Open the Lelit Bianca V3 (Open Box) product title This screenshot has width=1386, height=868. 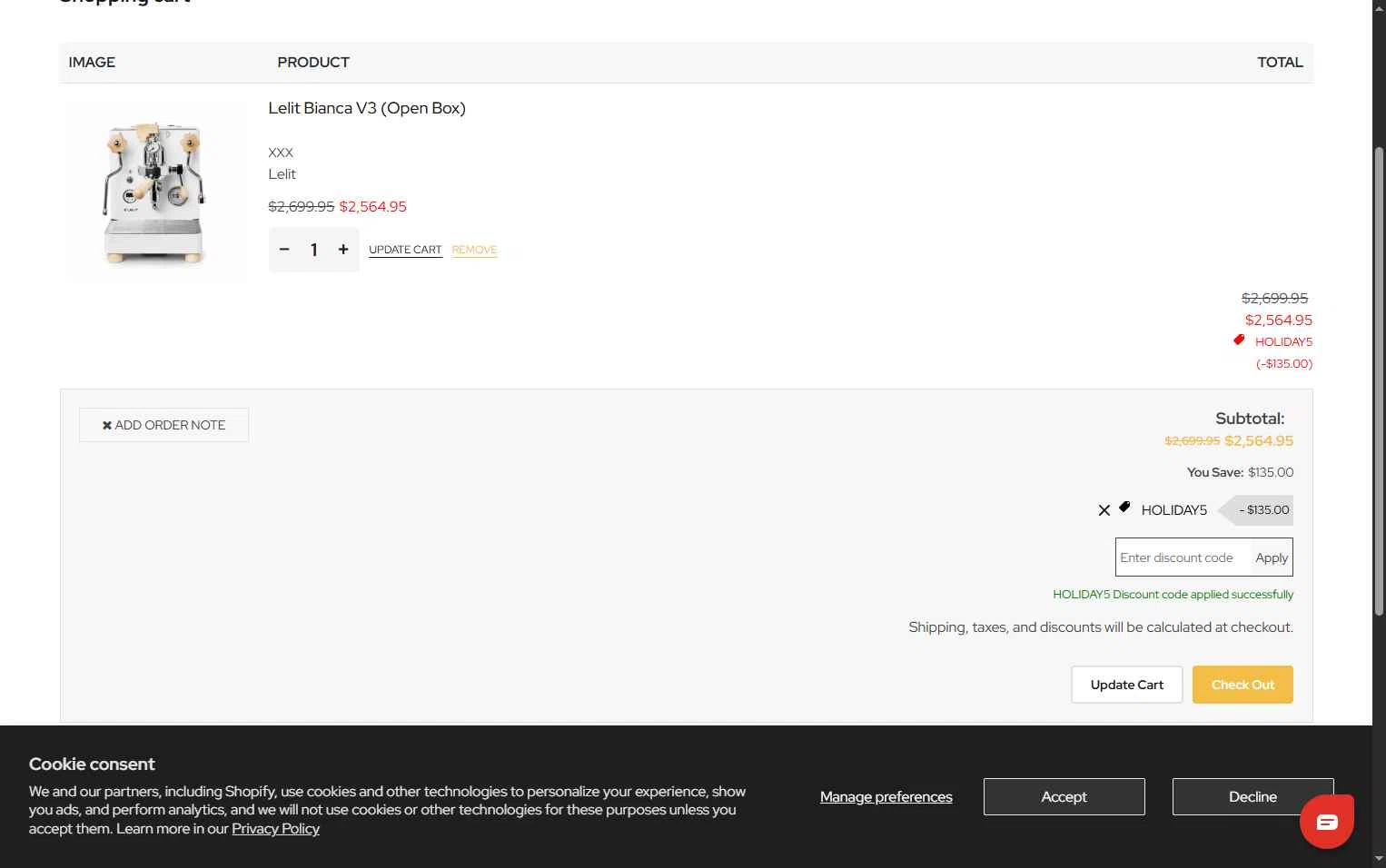[x=367, y=108]
